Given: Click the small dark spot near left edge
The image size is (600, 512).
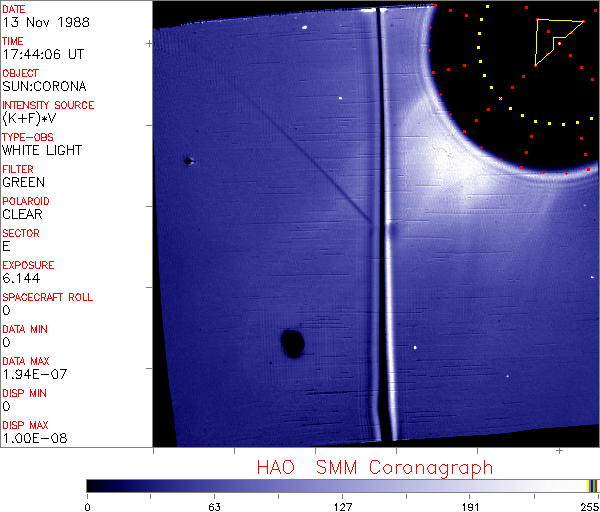Looking at the screenshot, I should coord(188,160).
